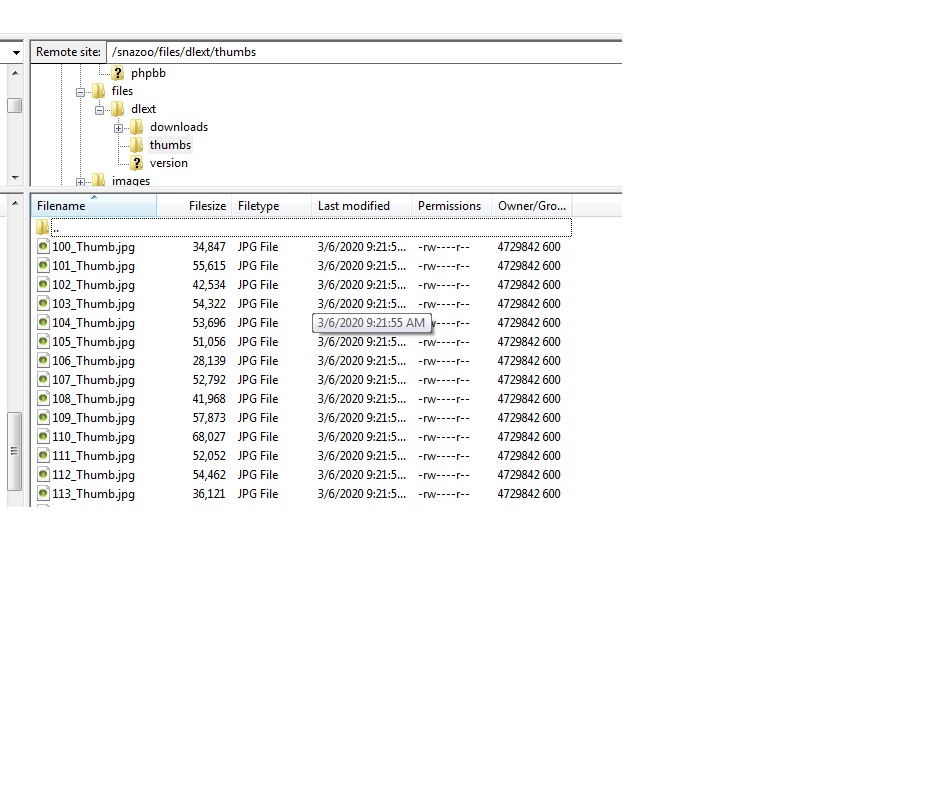Sort by Filename column header
939x800 pixels.
[x=93, y=206]
